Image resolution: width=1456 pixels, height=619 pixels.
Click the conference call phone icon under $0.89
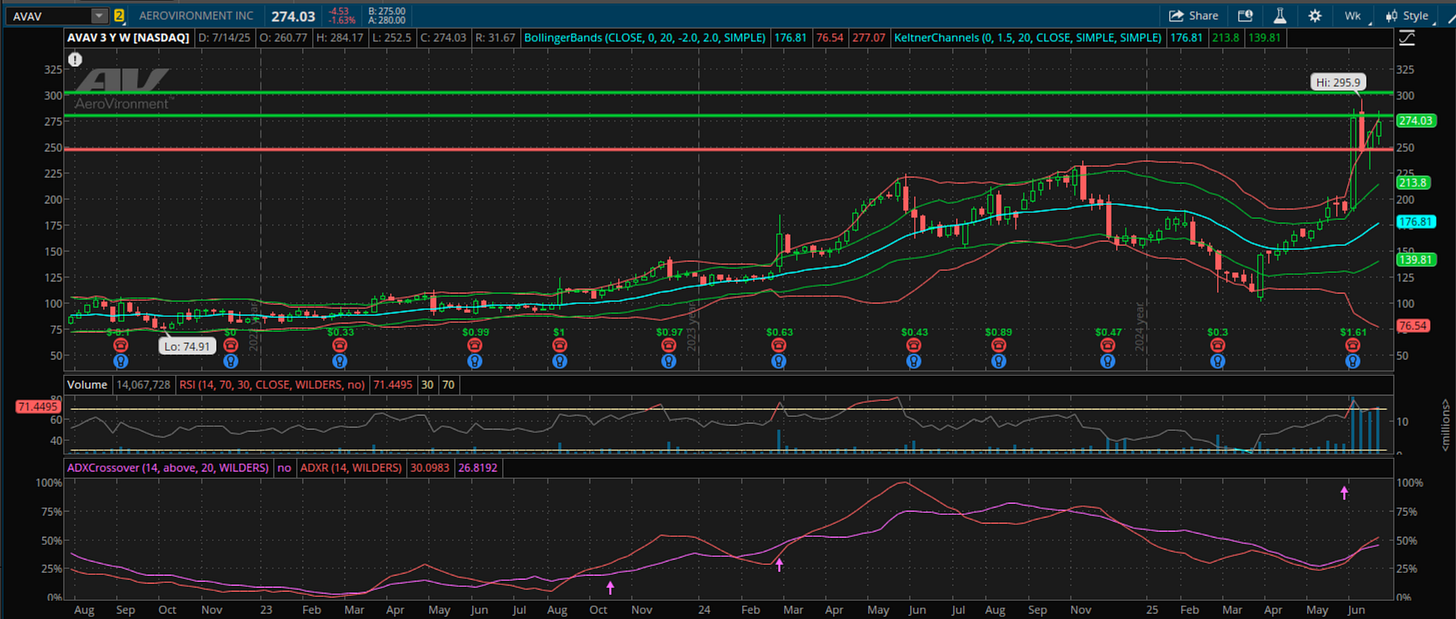(997, 345)
